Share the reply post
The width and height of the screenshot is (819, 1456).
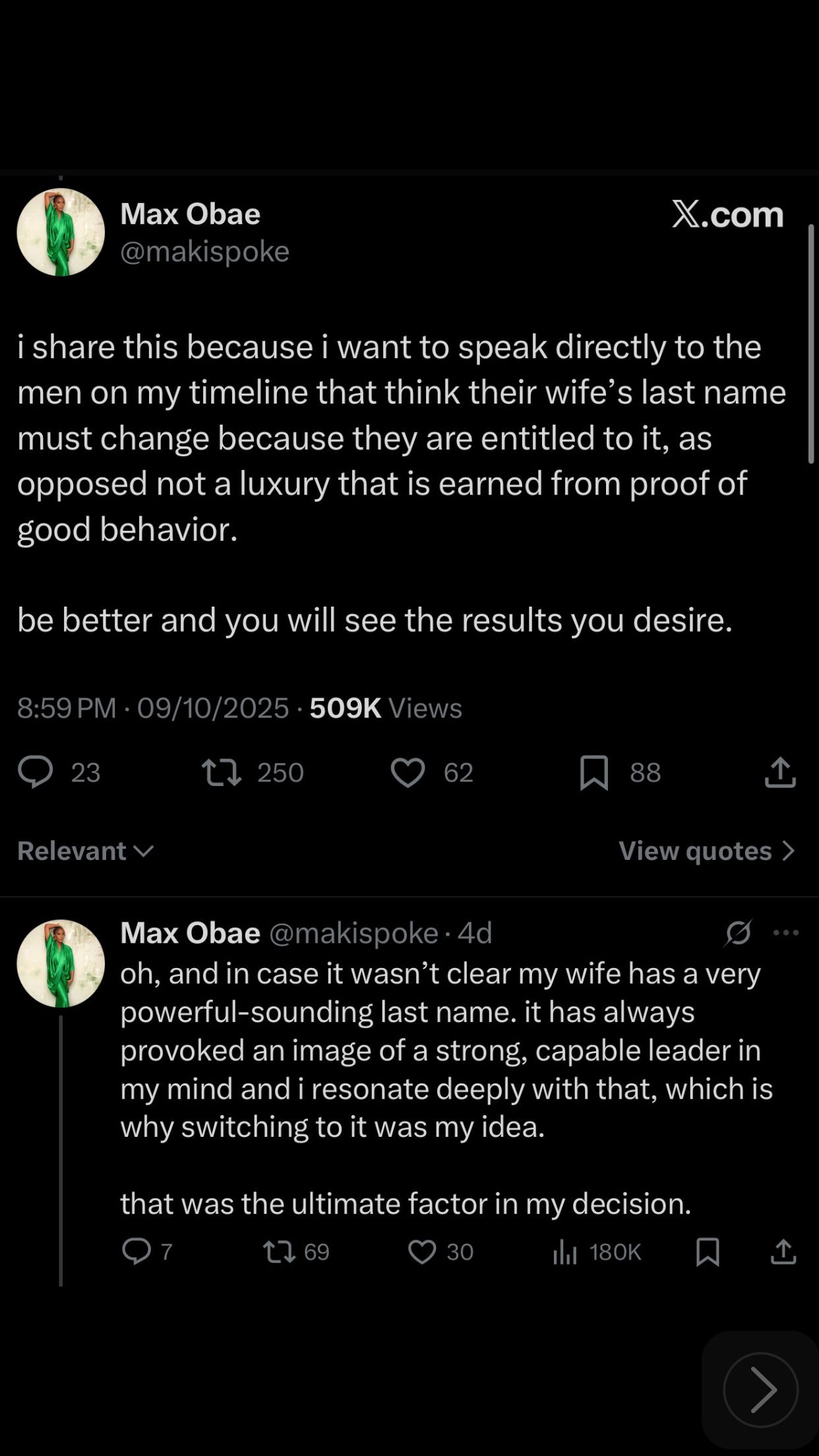[x=783, y=1251]
